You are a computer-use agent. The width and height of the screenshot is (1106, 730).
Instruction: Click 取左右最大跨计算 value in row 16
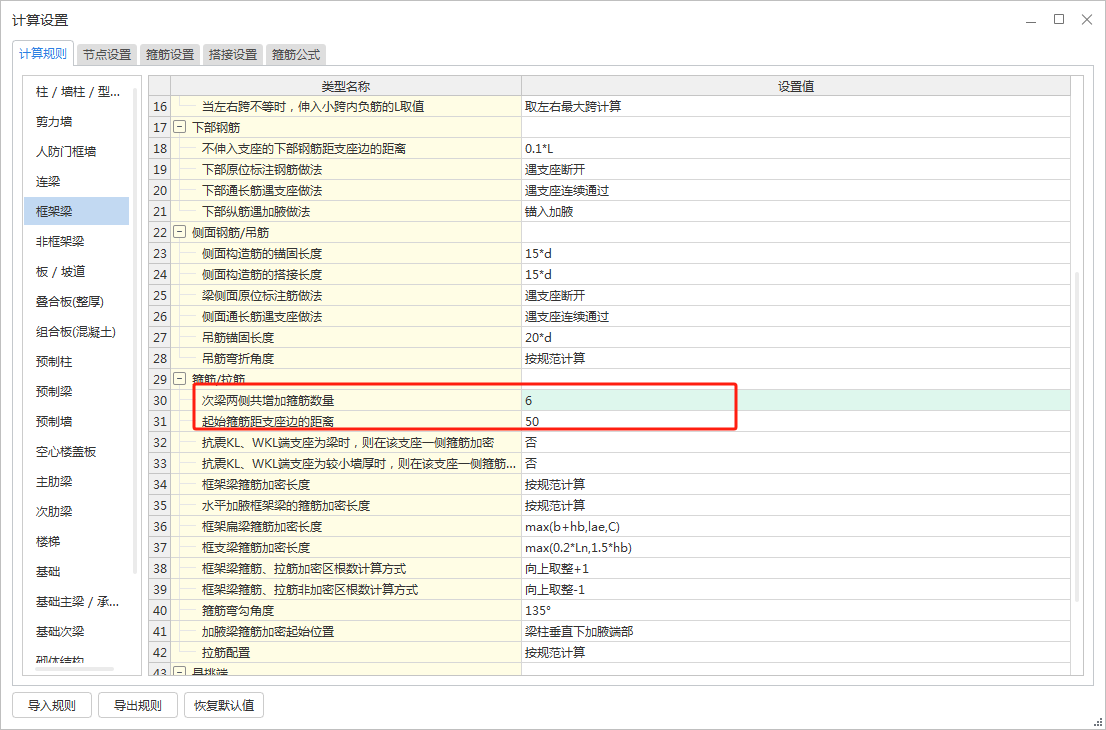pos(796,107)
